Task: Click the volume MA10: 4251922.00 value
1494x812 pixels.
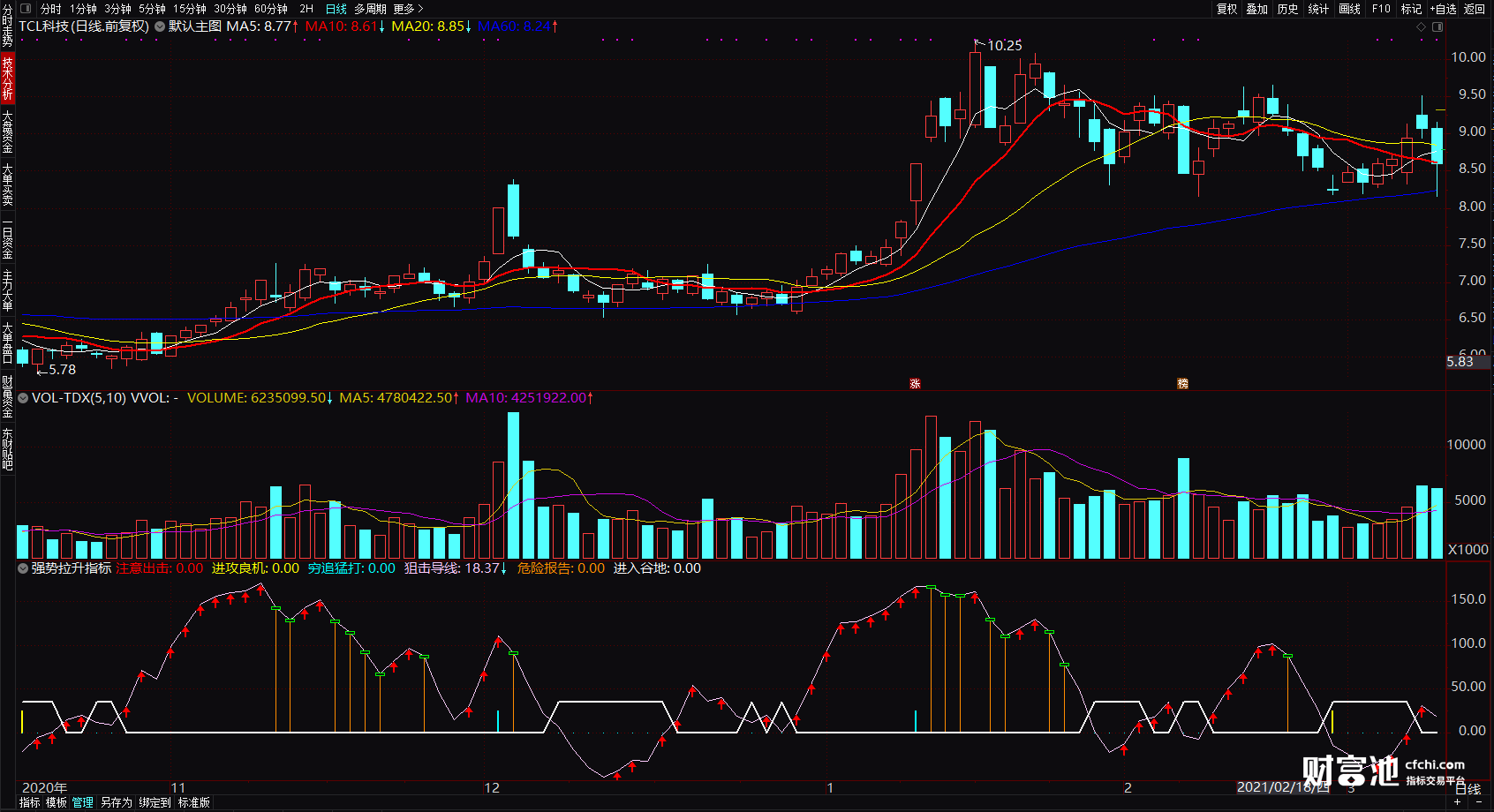Action: [529, 398]
